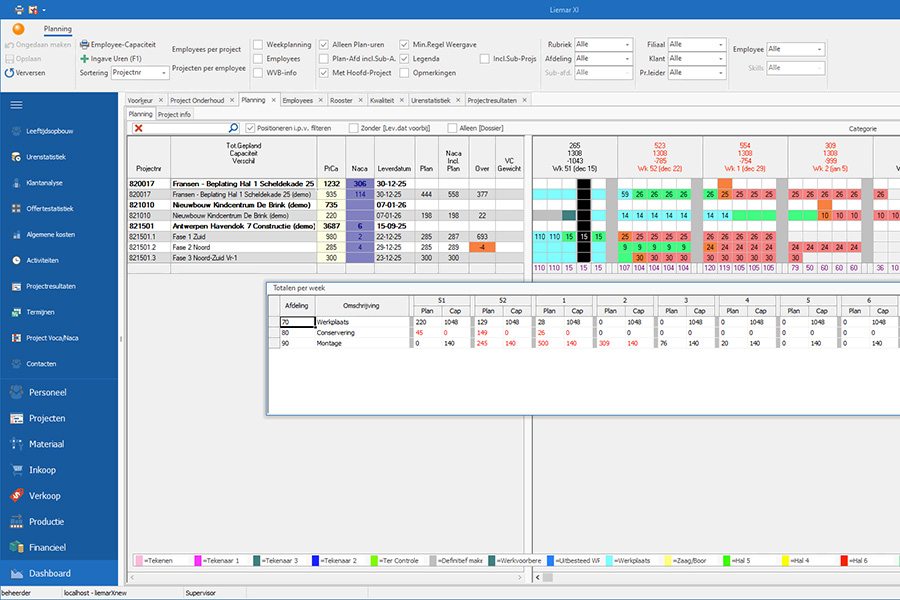Click Projecten per employee button
This screenshot has height=600, width=900.
tap(209, 68)
